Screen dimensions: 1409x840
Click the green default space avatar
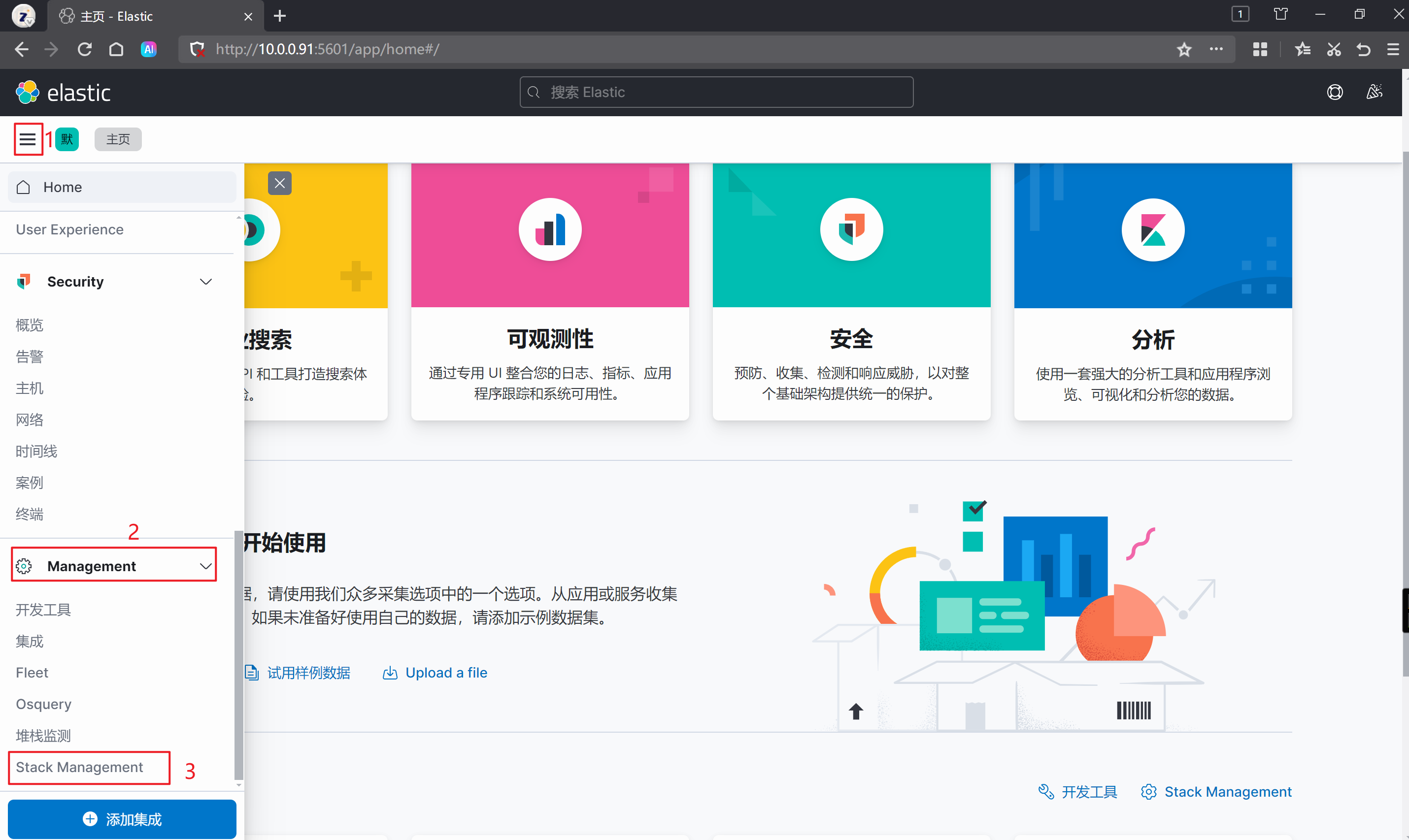tap(67, 139)
